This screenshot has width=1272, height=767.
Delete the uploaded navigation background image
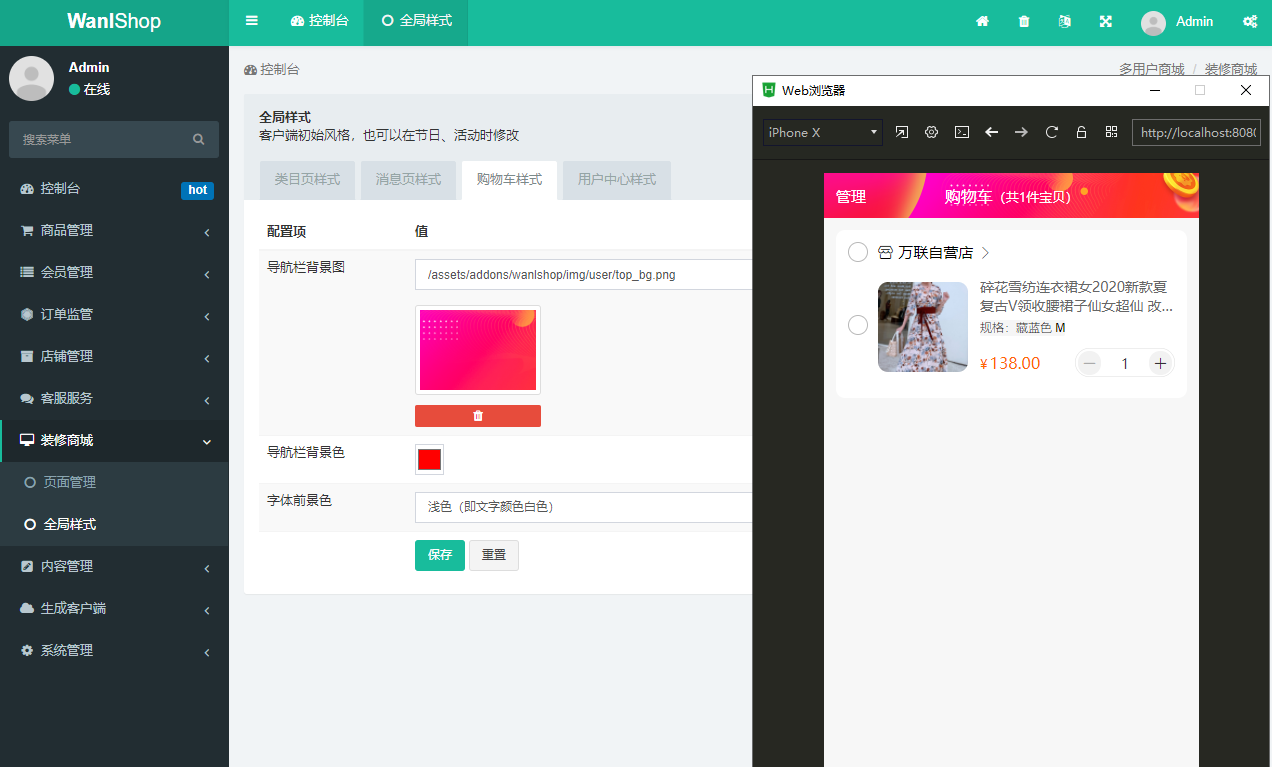tap(478, 416)
